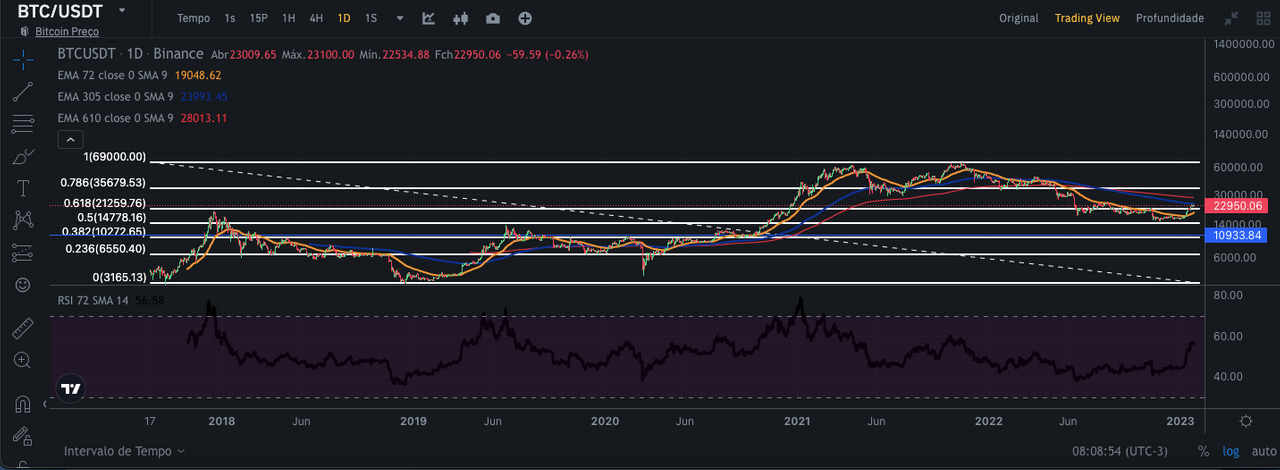Open the Bitcoin Preço link
This screenshot has width=1280, height=470.
[x=67, y=32]
